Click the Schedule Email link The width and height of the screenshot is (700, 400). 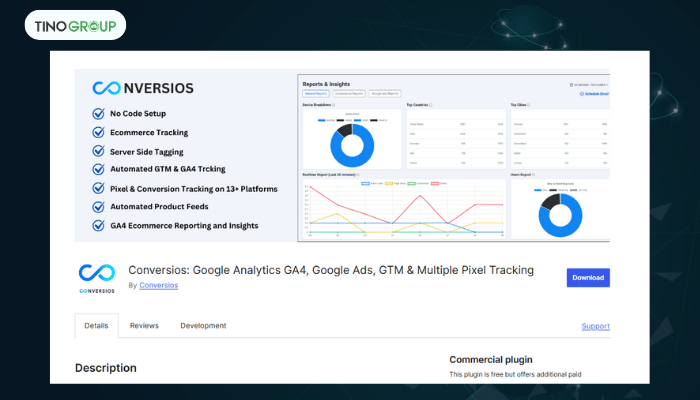coord(594,93)
